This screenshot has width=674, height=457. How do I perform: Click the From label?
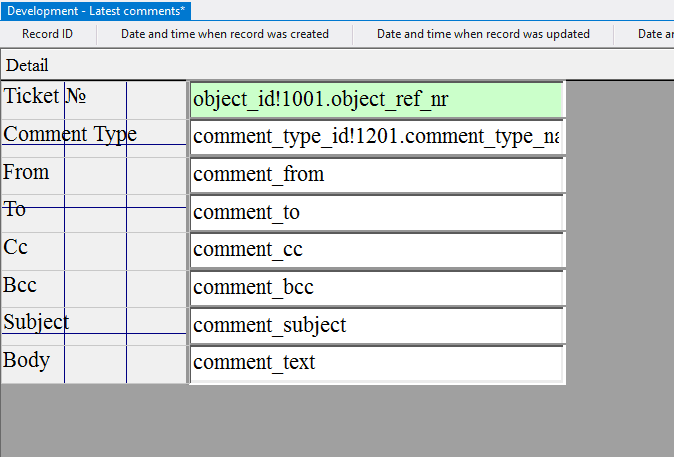(x=26, y=172)
